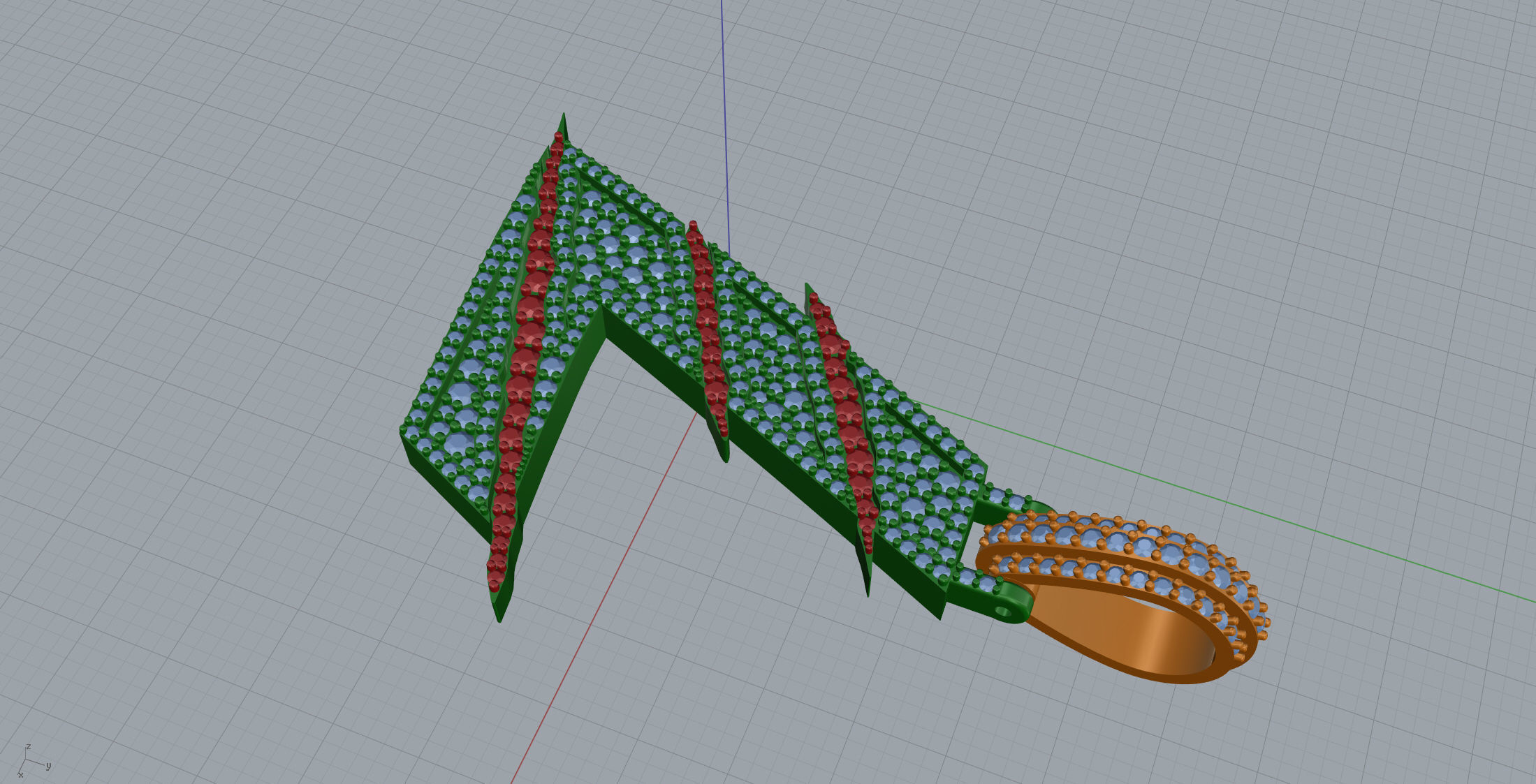This screenshot has height=784, width=1536.
Task: Select the red gemstone stripe nearest the bail
Action: pos(843,422)
